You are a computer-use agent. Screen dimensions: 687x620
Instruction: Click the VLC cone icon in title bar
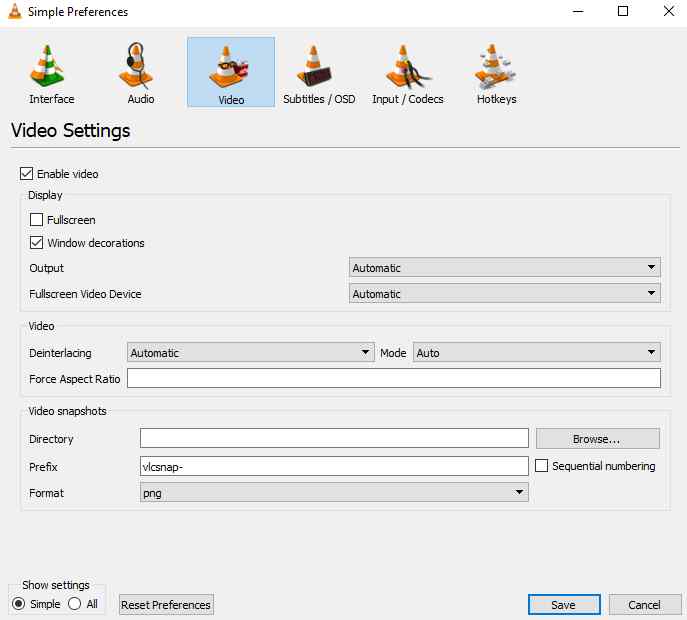14,11
